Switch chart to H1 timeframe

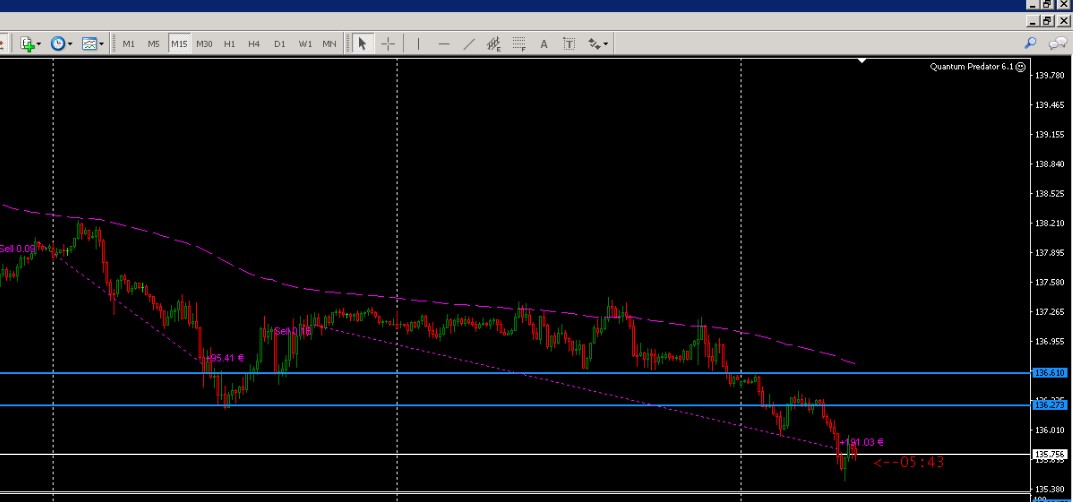coord(229,44)
